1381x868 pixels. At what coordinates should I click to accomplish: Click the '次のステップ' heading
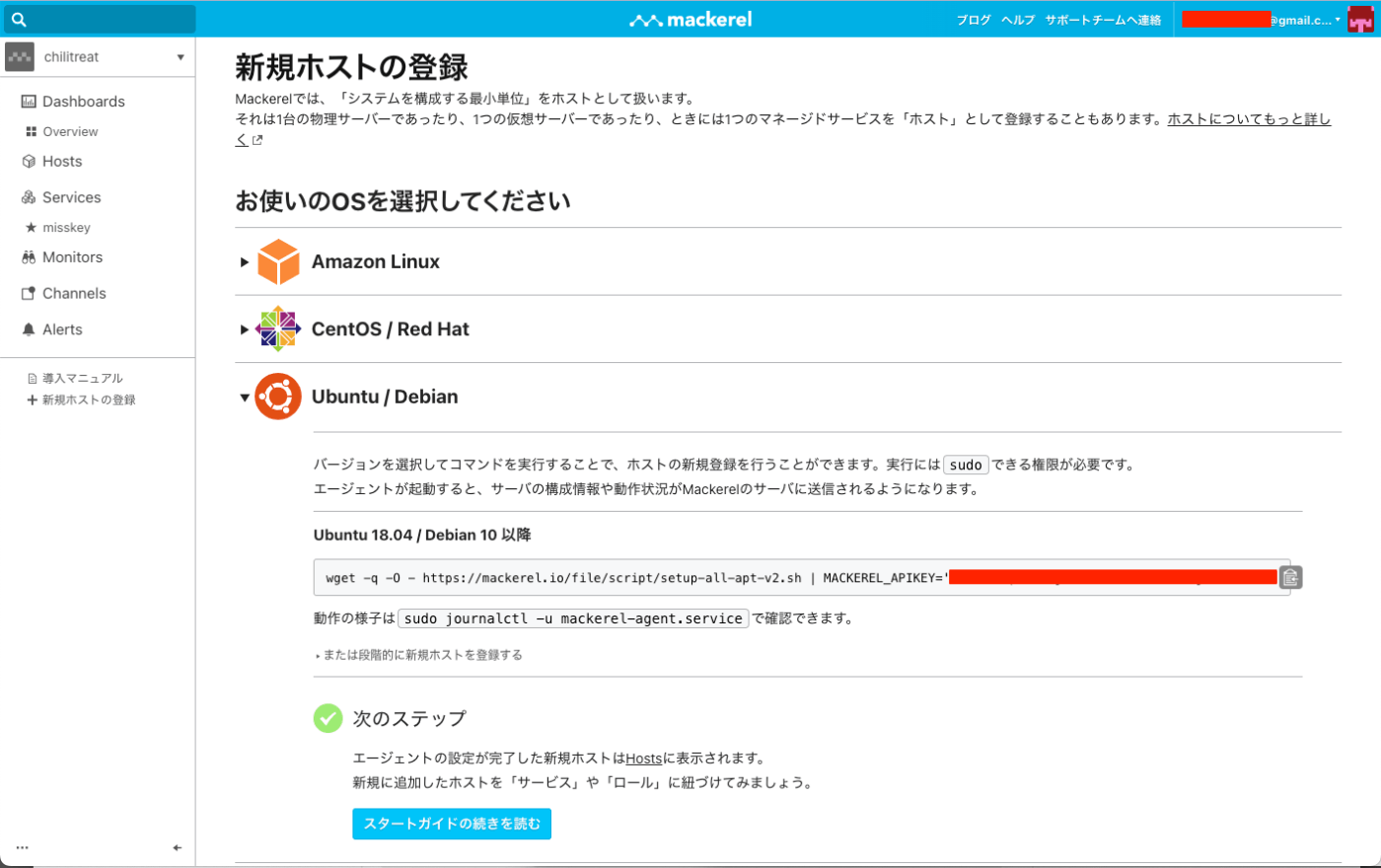409,719
